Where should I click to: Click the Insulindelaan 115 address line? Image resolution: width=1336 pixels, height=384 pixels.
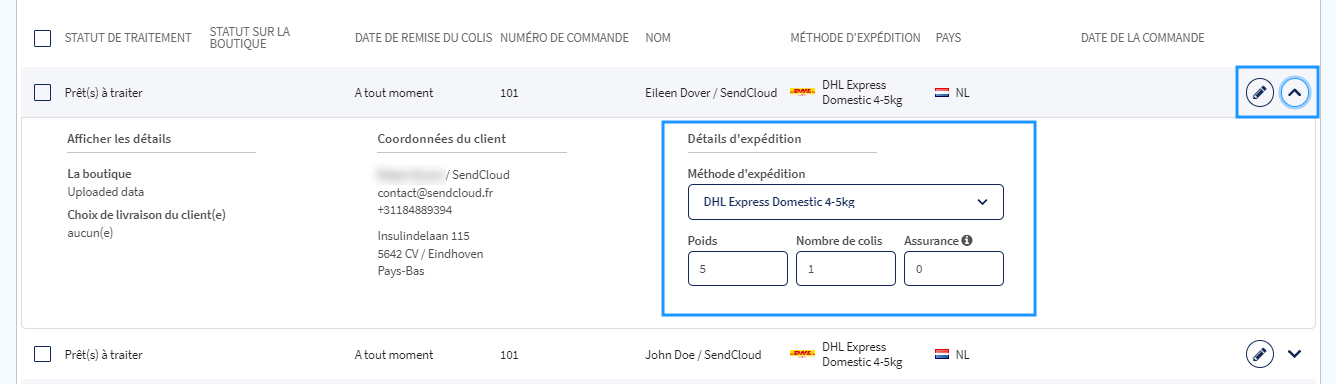click(424, 236)
